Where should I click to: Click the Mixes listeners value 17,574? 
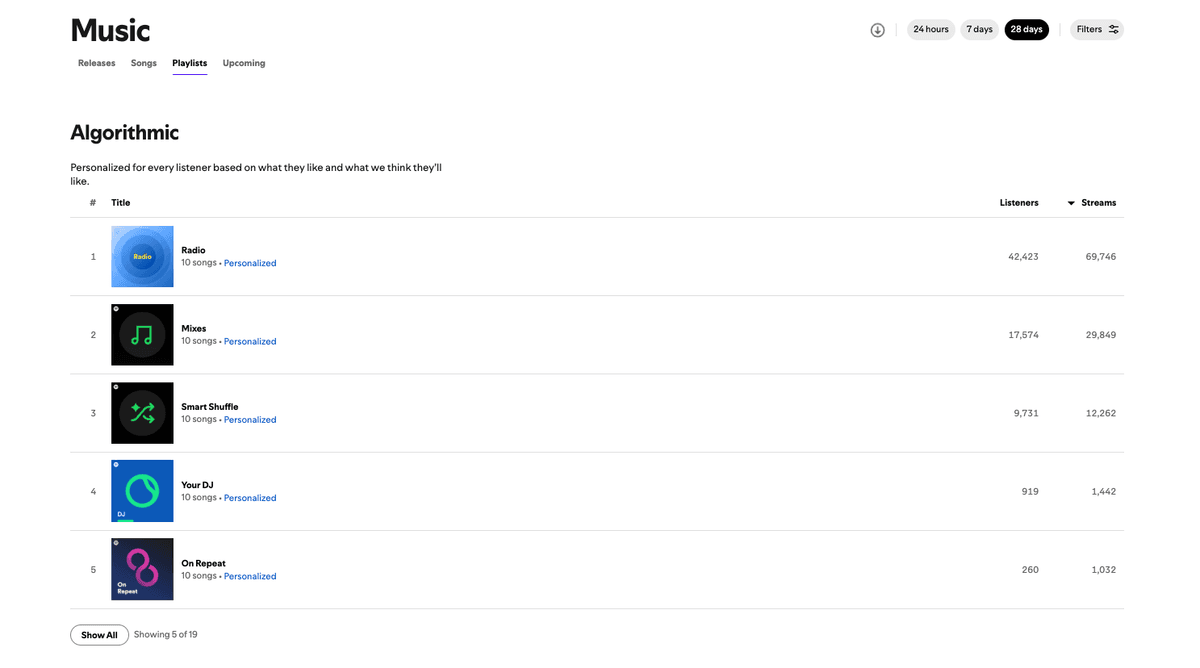coord(1023,335)
